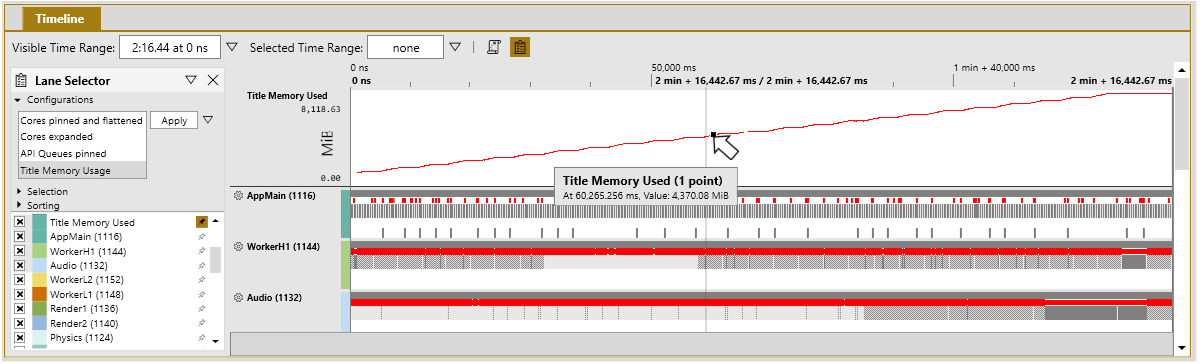Edit the Visible Time Range field
1203x364 pixels.
[169, 47]
